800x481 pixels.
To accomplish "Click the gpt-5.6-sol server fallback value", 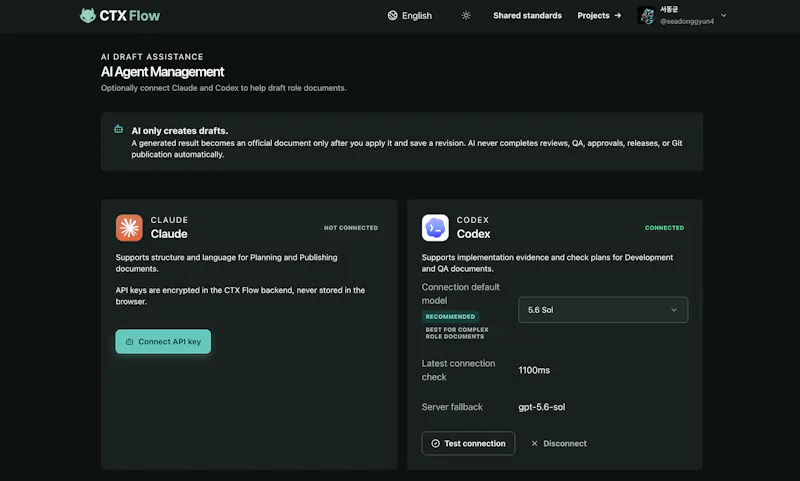I will (541, 407).
